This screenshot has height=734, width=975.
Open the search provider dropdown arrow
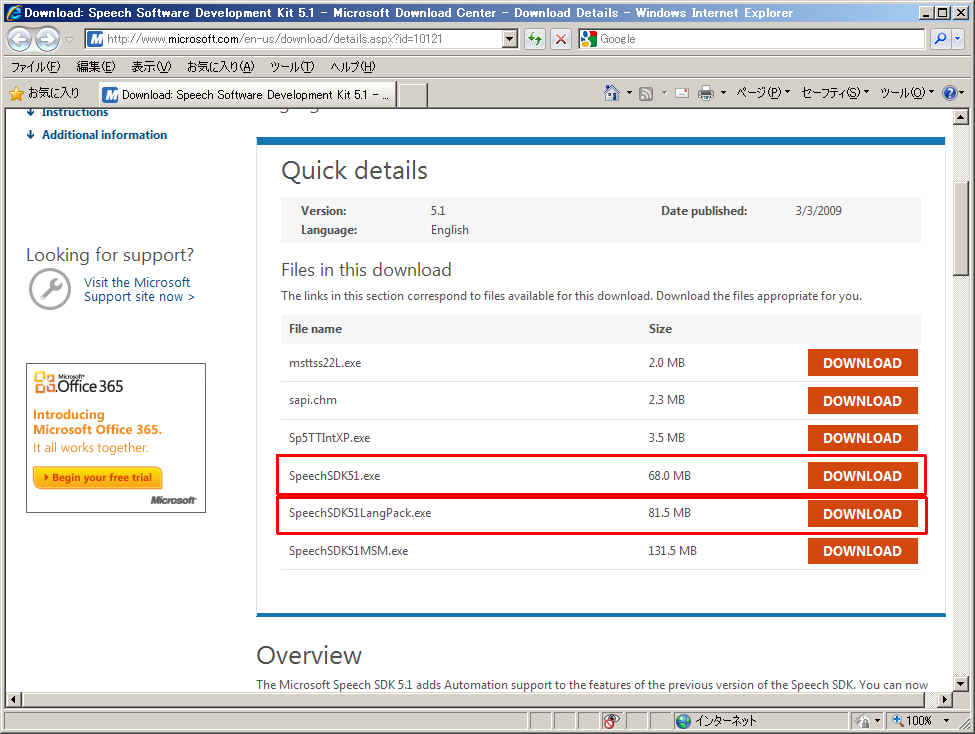point(958,39)
